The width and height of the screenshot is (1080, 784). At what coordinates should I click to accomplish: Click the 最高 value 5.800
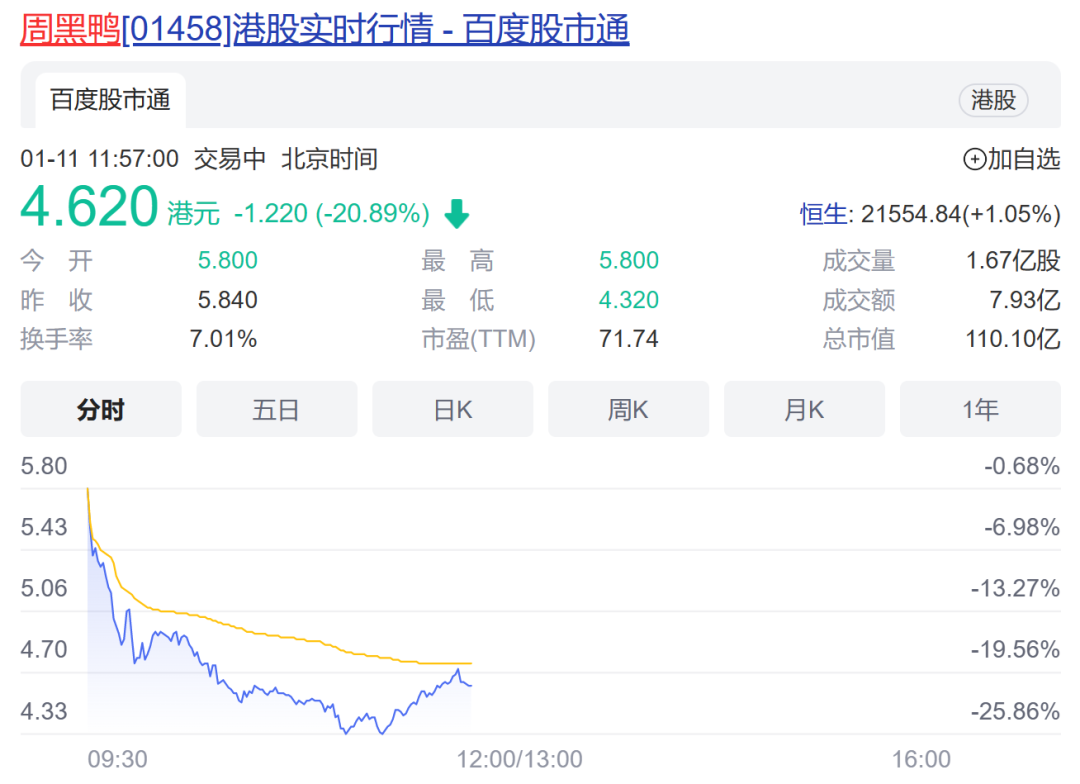click(x=629, y=260)
